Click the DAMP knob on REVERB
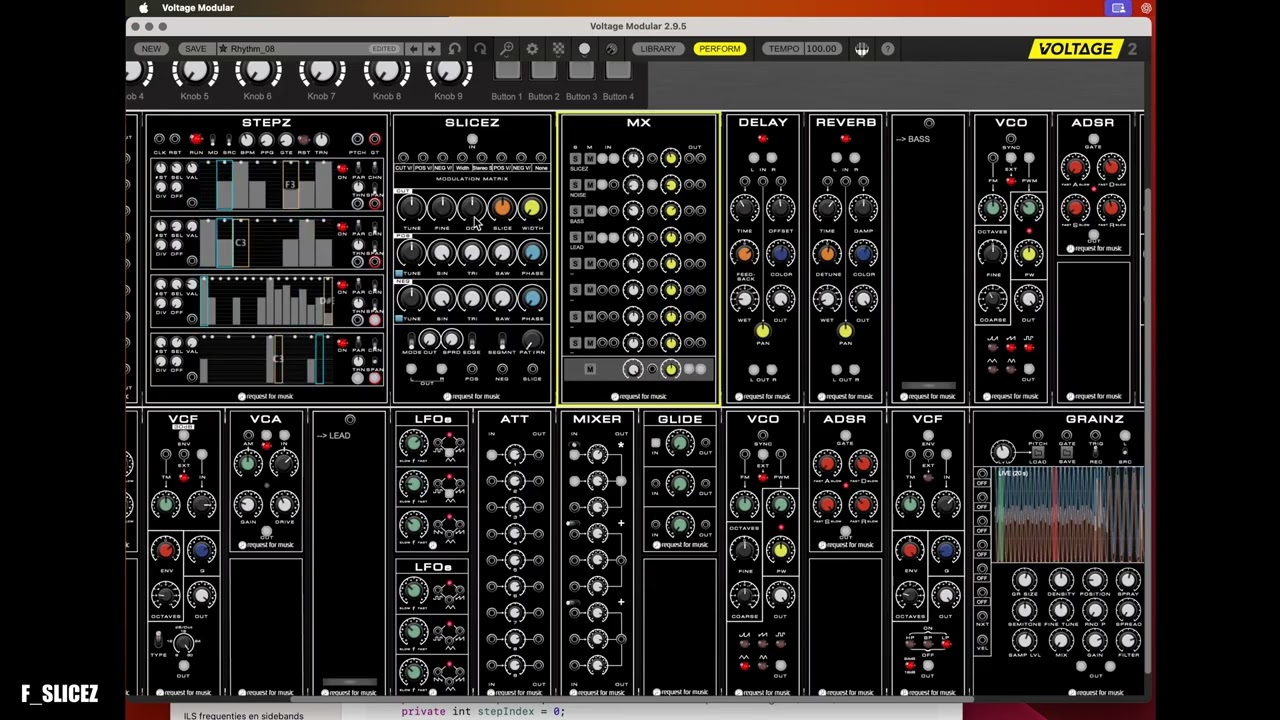Screen dimensions: 1280x720 pyautogui.click(x=863, y=208)
